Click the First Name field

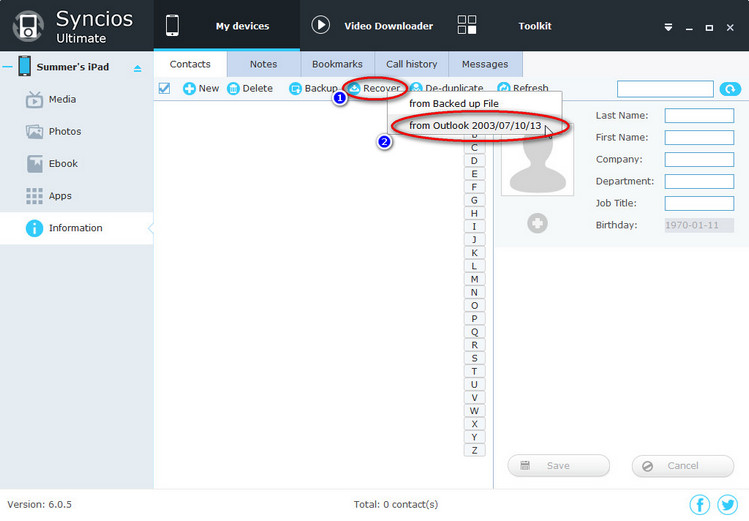699,138
